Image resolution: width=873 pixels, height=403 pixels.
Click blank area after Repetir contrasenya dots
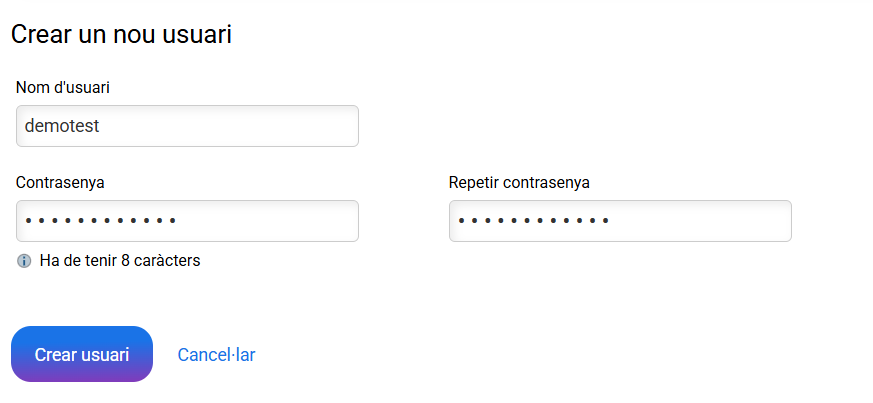coord(700,221)
